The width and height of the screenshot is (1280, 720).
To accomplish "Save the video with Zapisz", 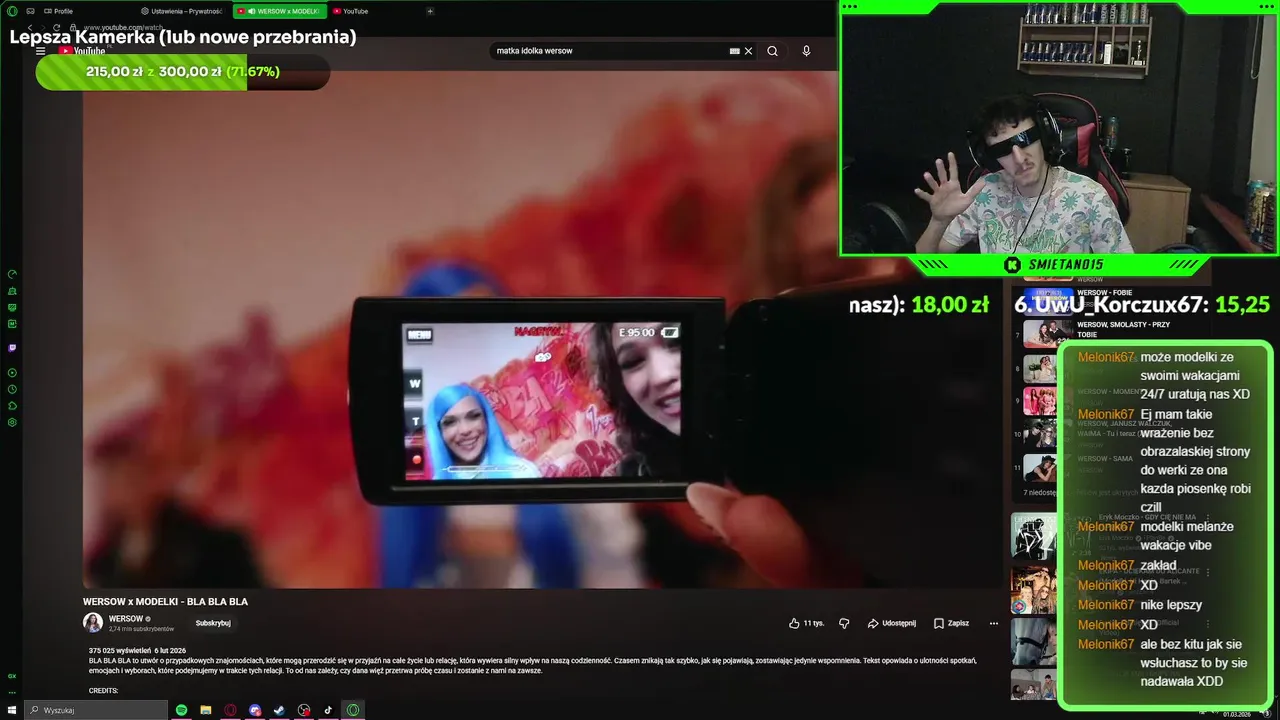I will [951, 623].
